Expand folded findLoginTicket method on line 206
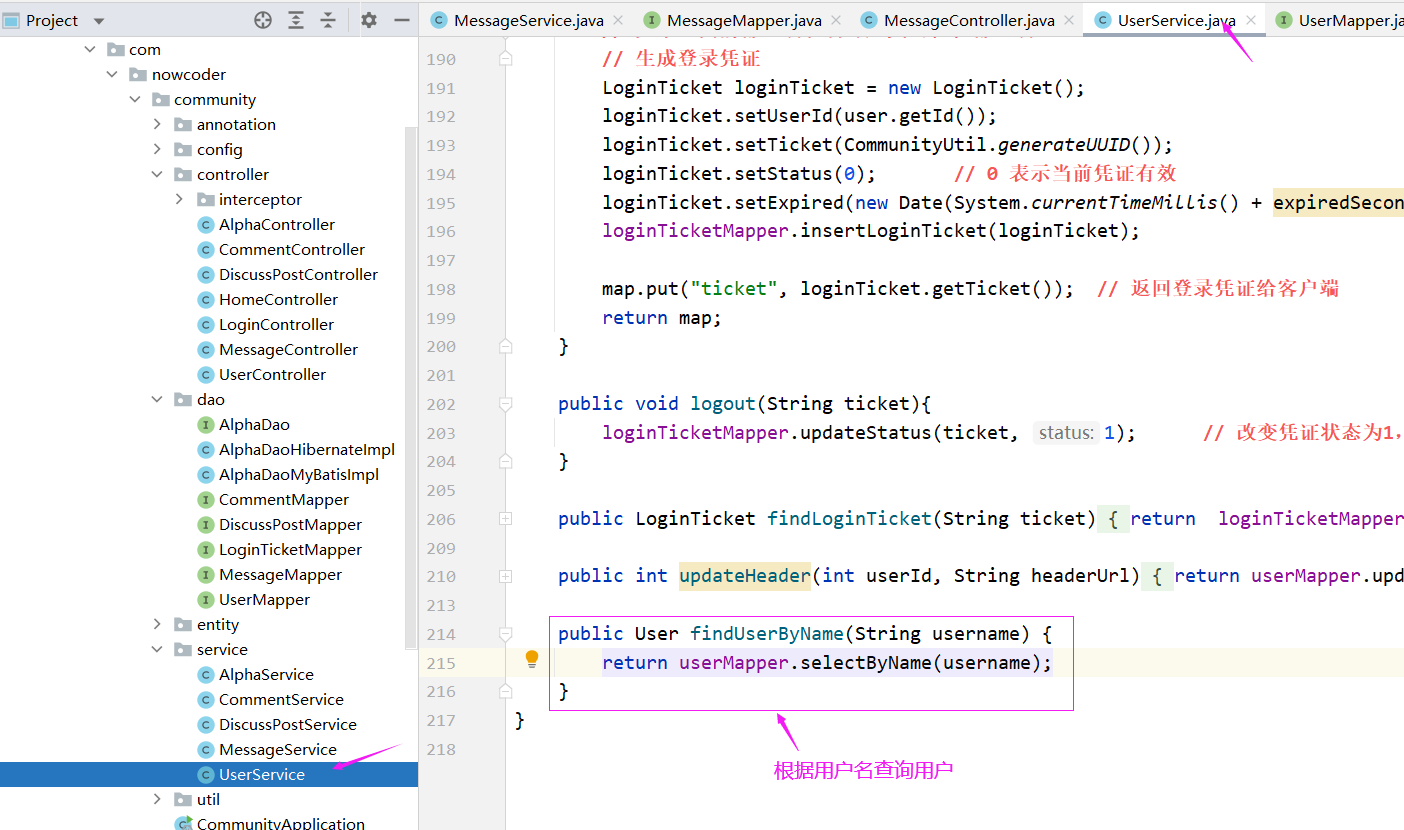The height and width of the screenshot is (830, 1404). [505, 519]
